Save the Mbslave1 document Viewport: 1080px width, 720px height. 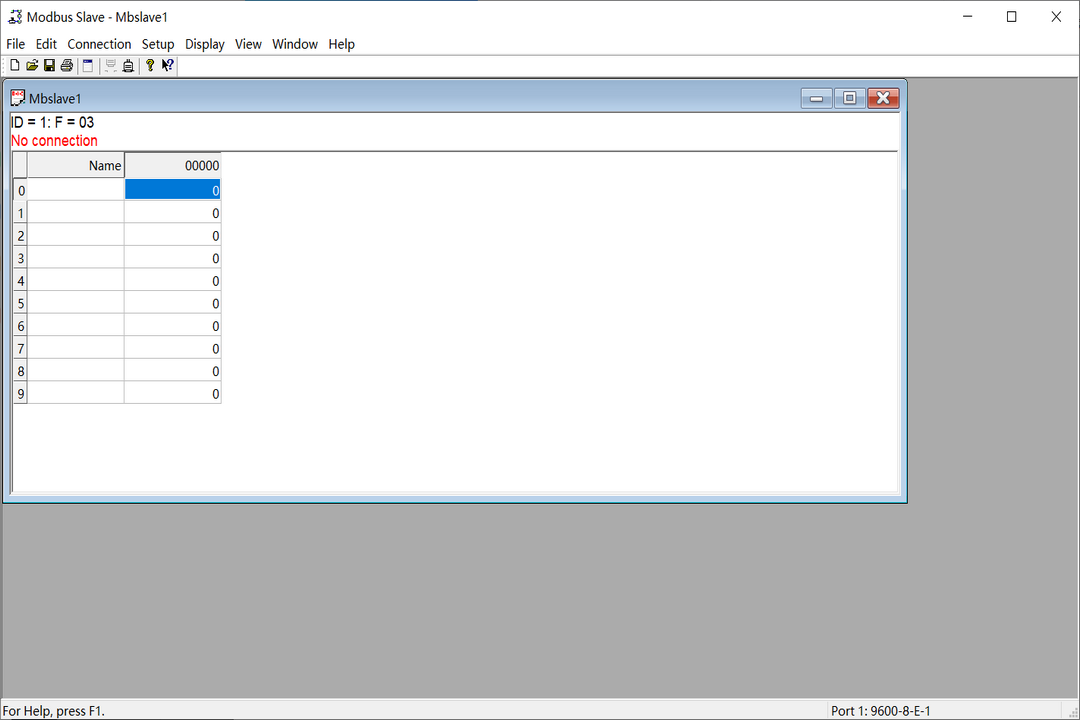(x=49, y=65)
